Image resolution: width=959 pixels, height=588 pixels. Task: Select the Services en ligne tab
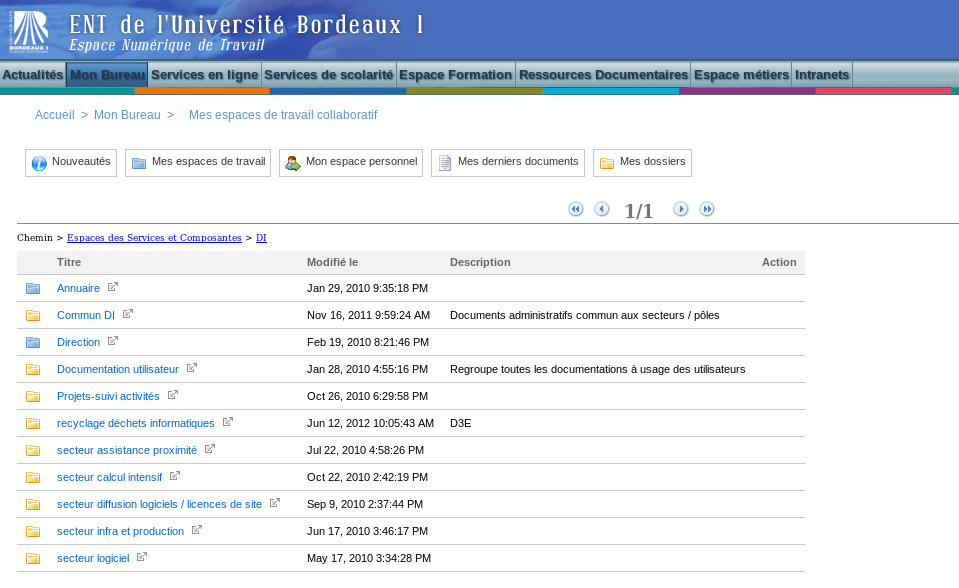coord(204,75)
